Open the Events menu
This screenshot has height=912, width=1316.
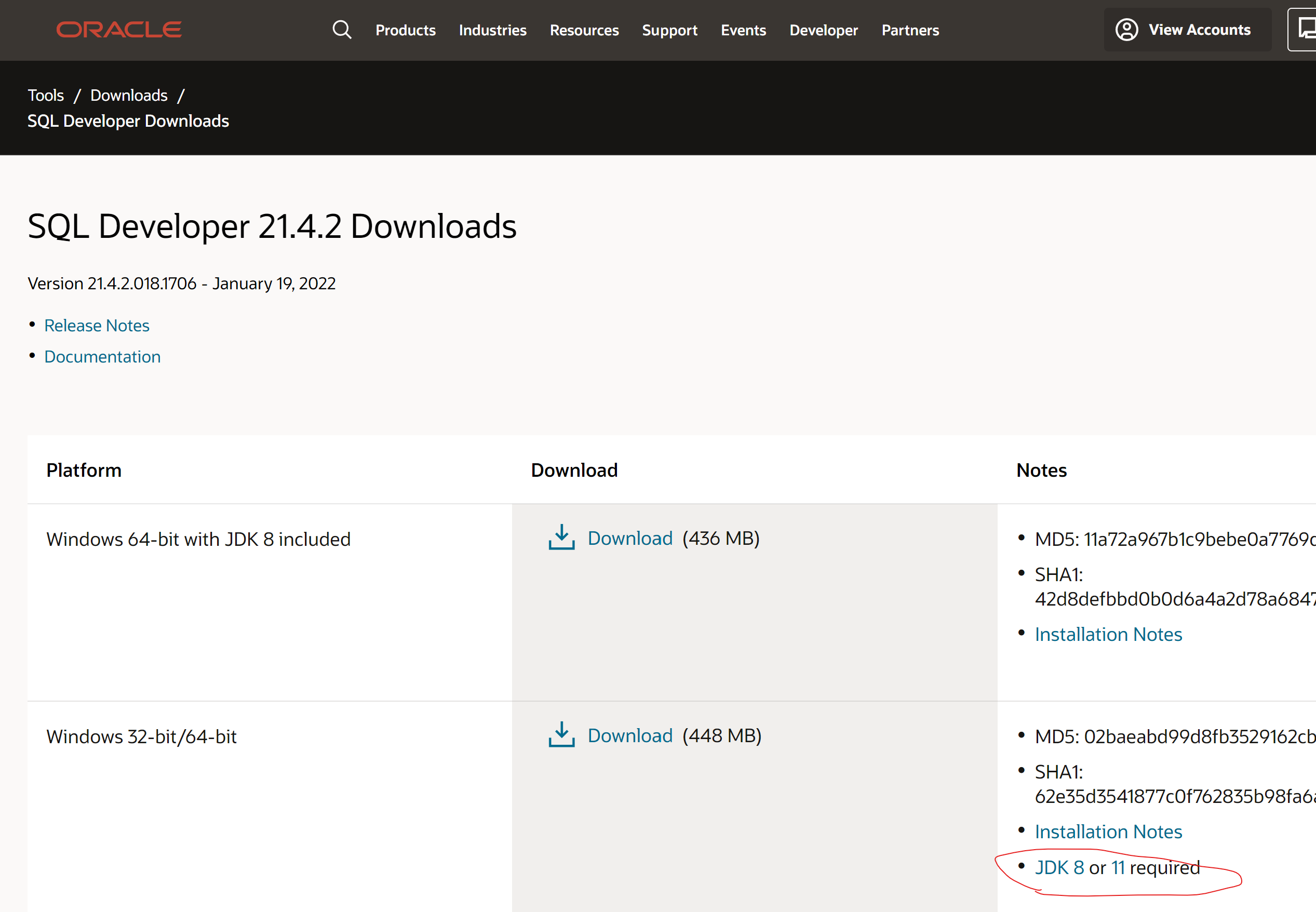coord(743,30)
